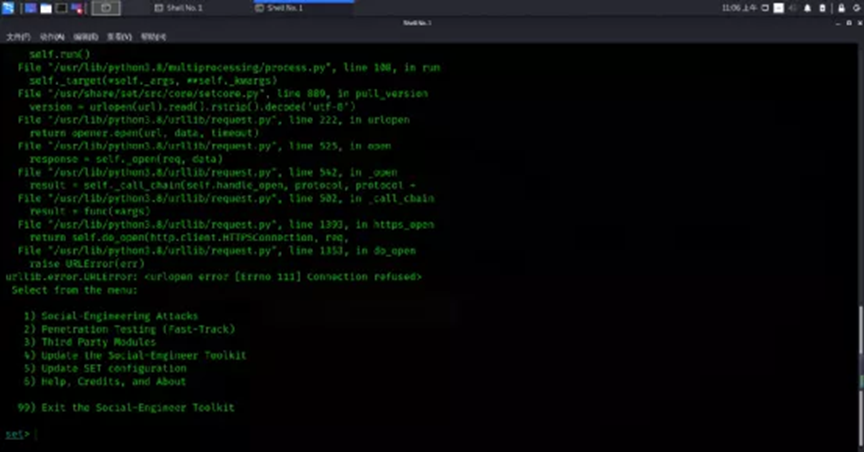
Task: Click menu line '2) Penetration Testing (Fast-Track)'
Action: click(x=129, y=329)
